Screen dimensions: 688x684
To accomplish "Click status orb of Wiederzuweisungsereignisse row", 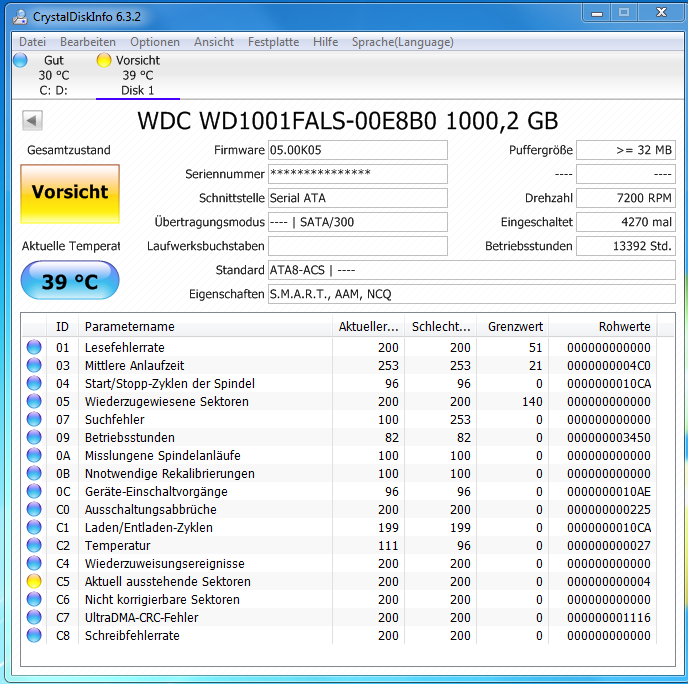I will coord(34,563).
